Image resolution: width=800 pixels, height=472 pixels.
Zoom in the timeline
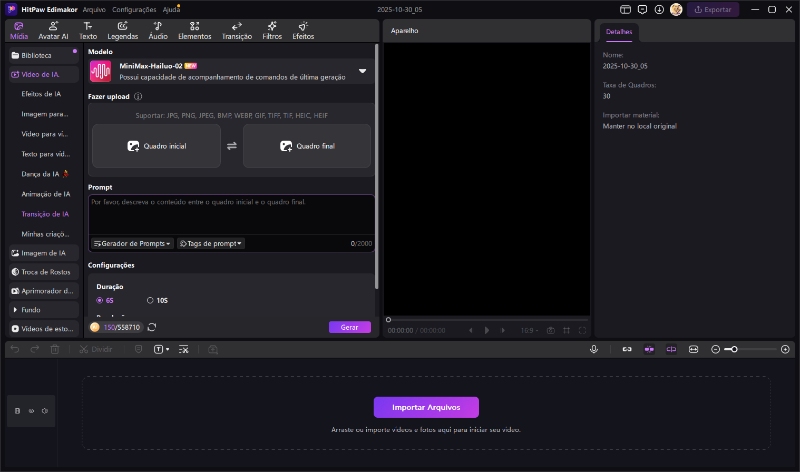[785, 350]
